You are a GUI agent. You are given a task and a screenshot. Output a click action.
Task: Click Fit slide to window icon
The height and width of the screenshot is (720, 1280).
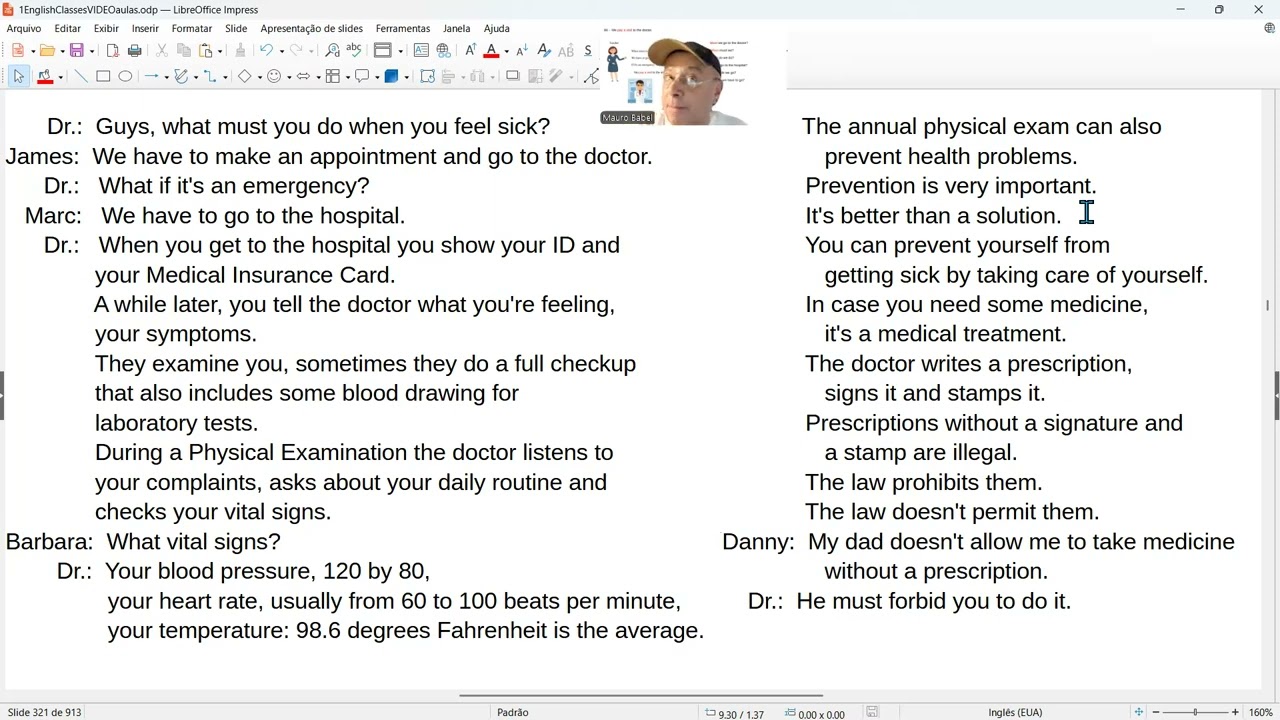[x=1138, y=712]
